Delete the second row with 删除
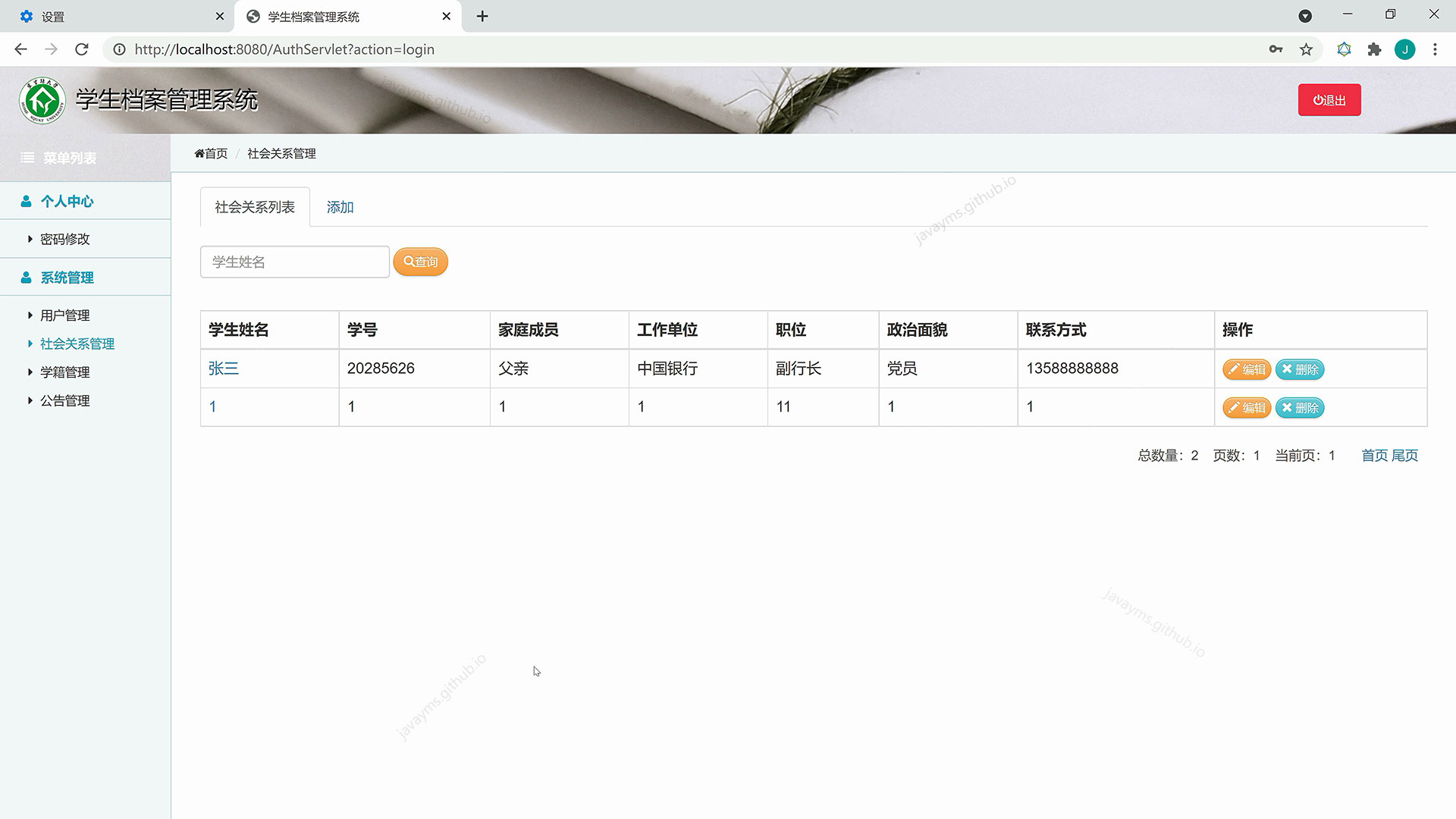The height and width of the screenshot is (819, 1456). click(1300, 408)
